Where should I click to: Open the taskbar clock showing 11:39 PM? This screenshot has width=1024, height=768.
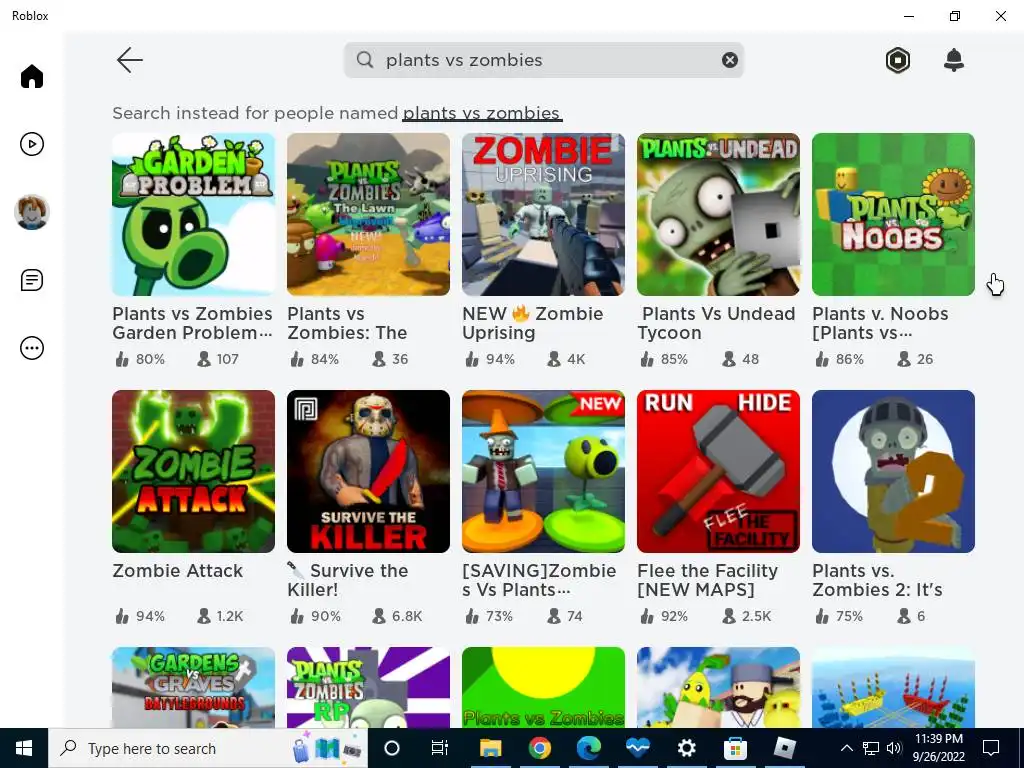(x=939, y=748)
